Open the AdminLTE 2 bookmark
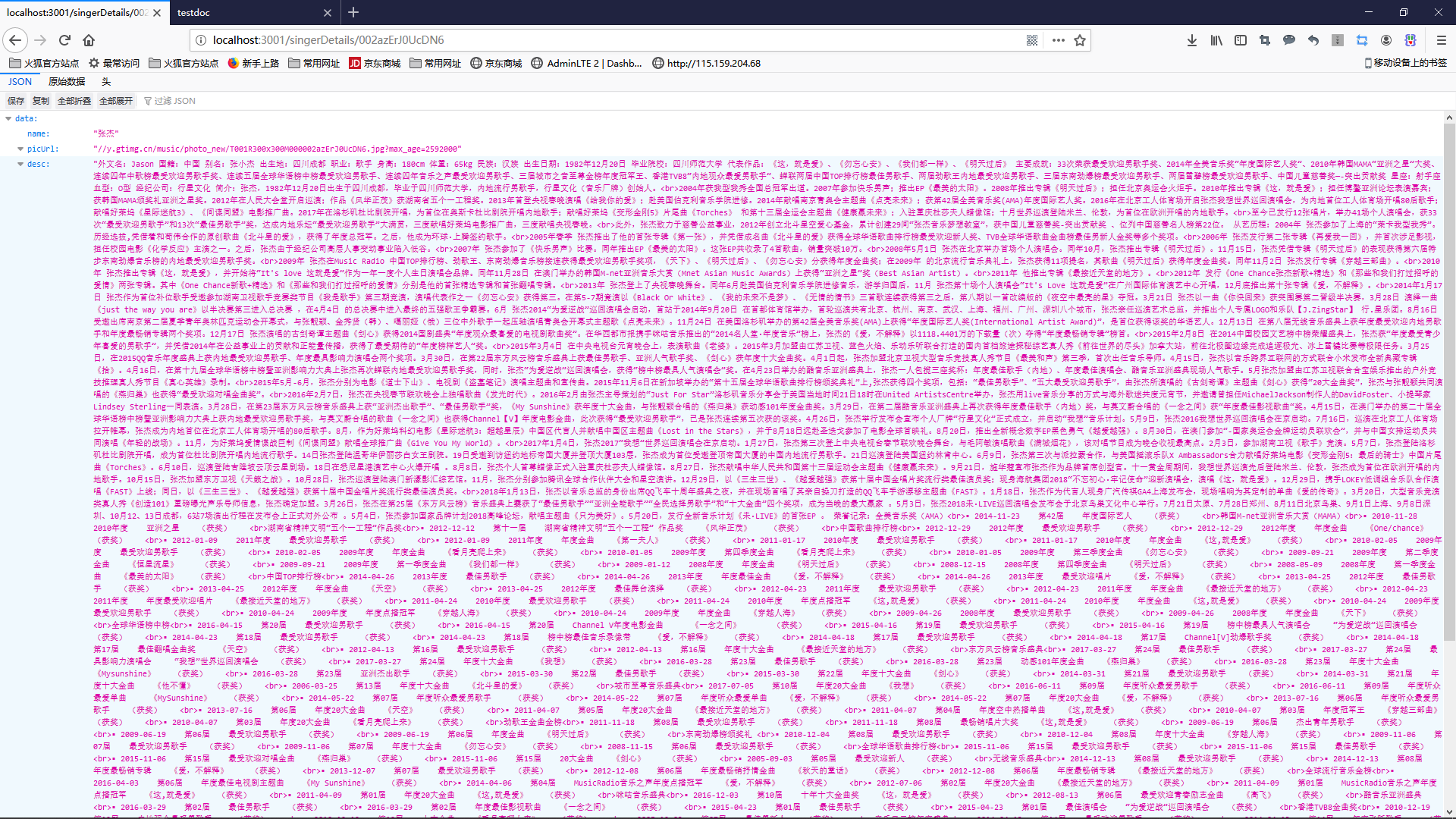 pyautogui.click(x=586, y=63)
